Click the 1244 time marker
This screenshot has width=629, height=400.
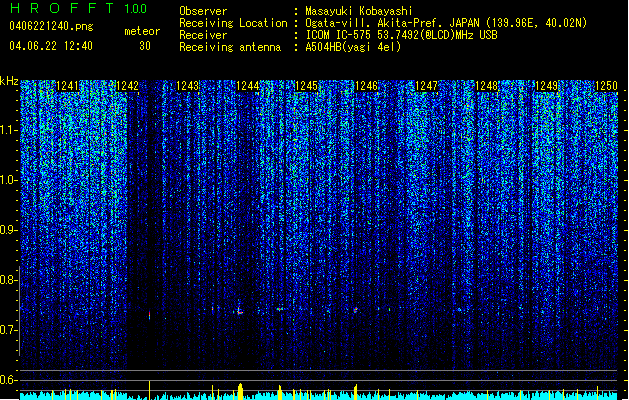(x=248, y=86)
